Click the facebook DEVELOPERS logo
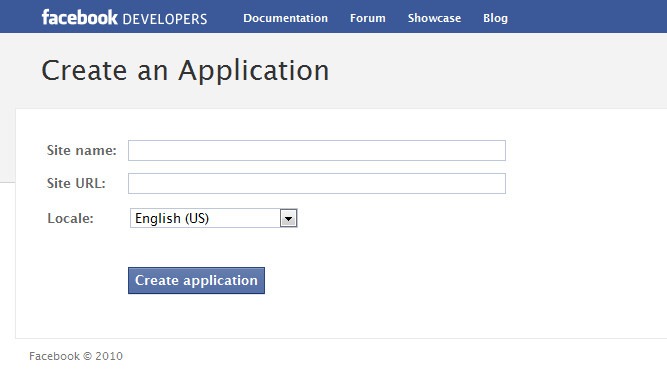 (124, 17)
